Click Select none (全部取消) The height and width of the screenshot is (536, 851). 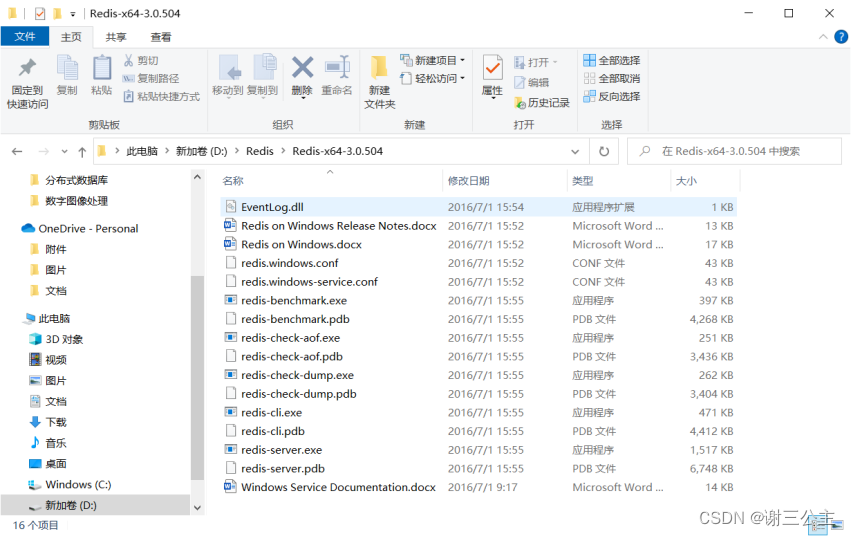pyautogui.click(x=612, y=78)
